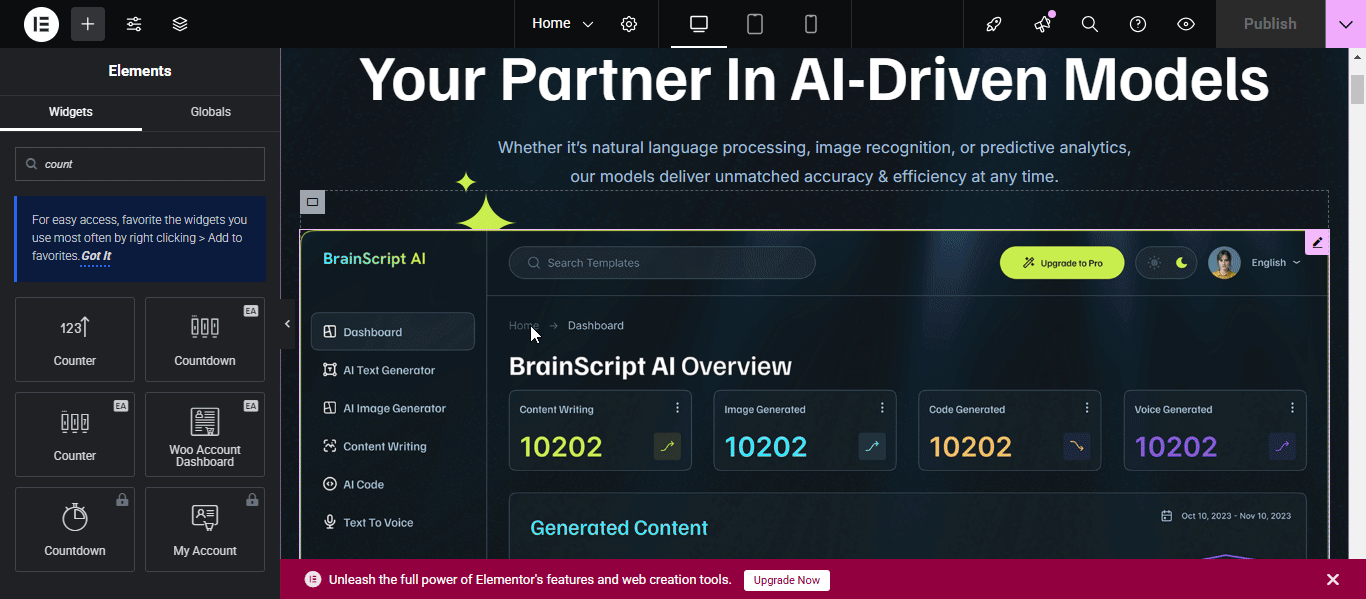Viewport: 1366px width, 599px height.
Task: Open Content Writing card options menu
Action: [x=677, y=408]
